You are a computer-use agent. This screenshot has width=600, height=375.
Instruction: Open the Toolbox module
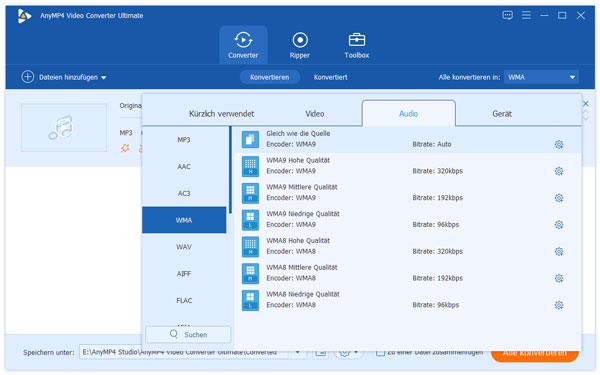coord(357,45)
